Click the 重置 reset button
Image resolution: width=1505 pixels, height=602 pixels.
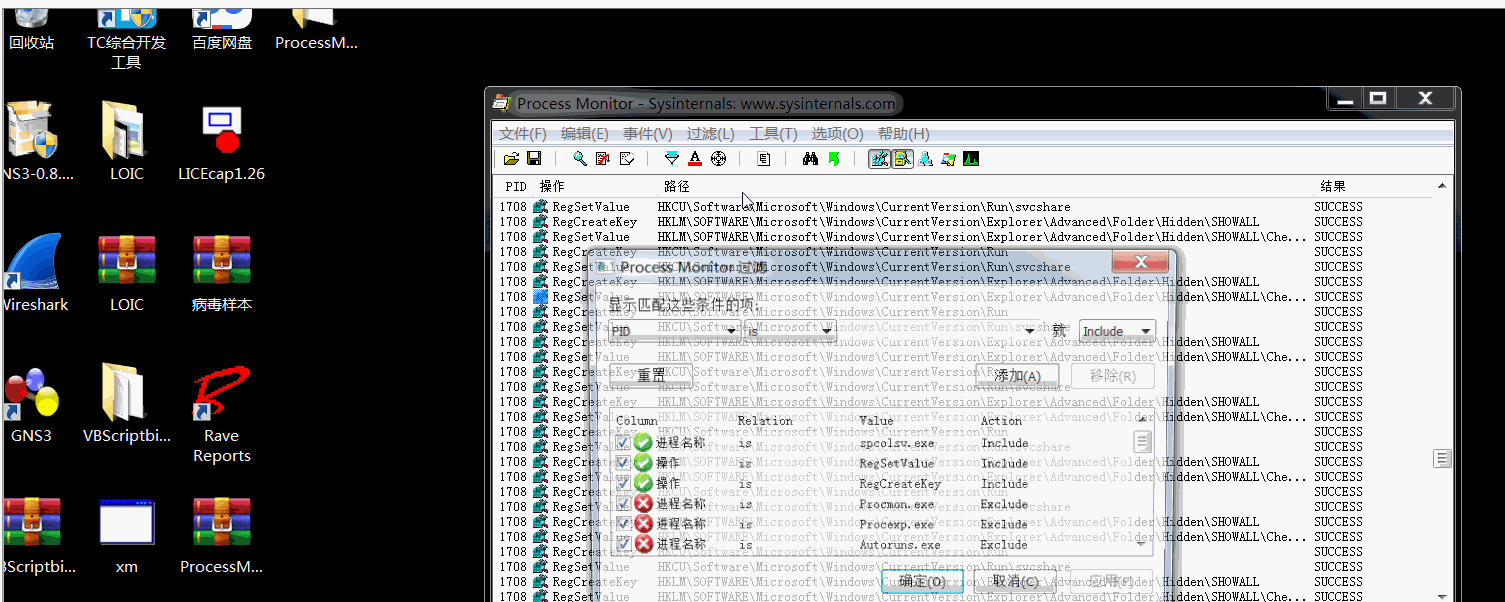click(651, 376)
